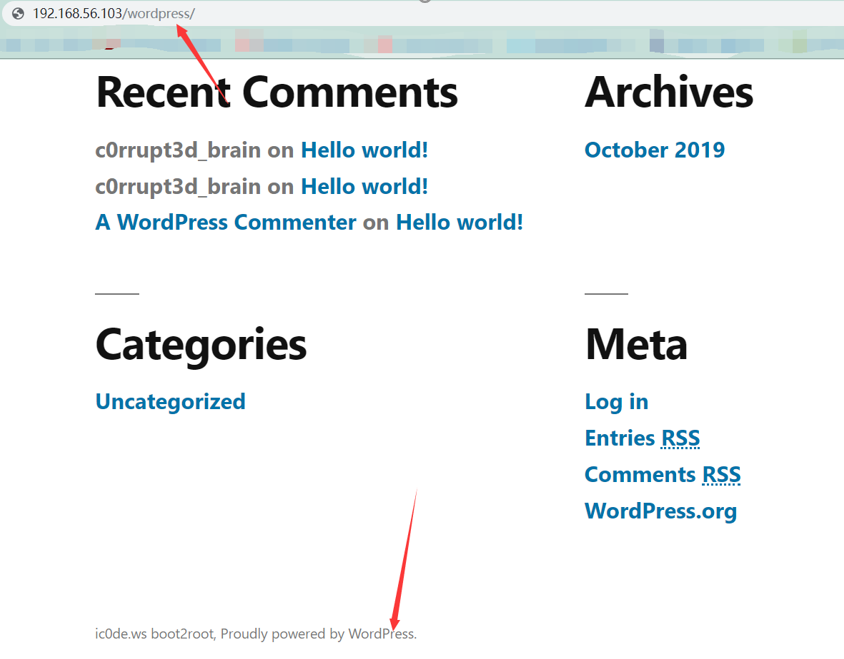The image size is (844, 659).
Task: Open first c0rrupt3d_brain comment's Hello world! link
Action: click(364, 150)
